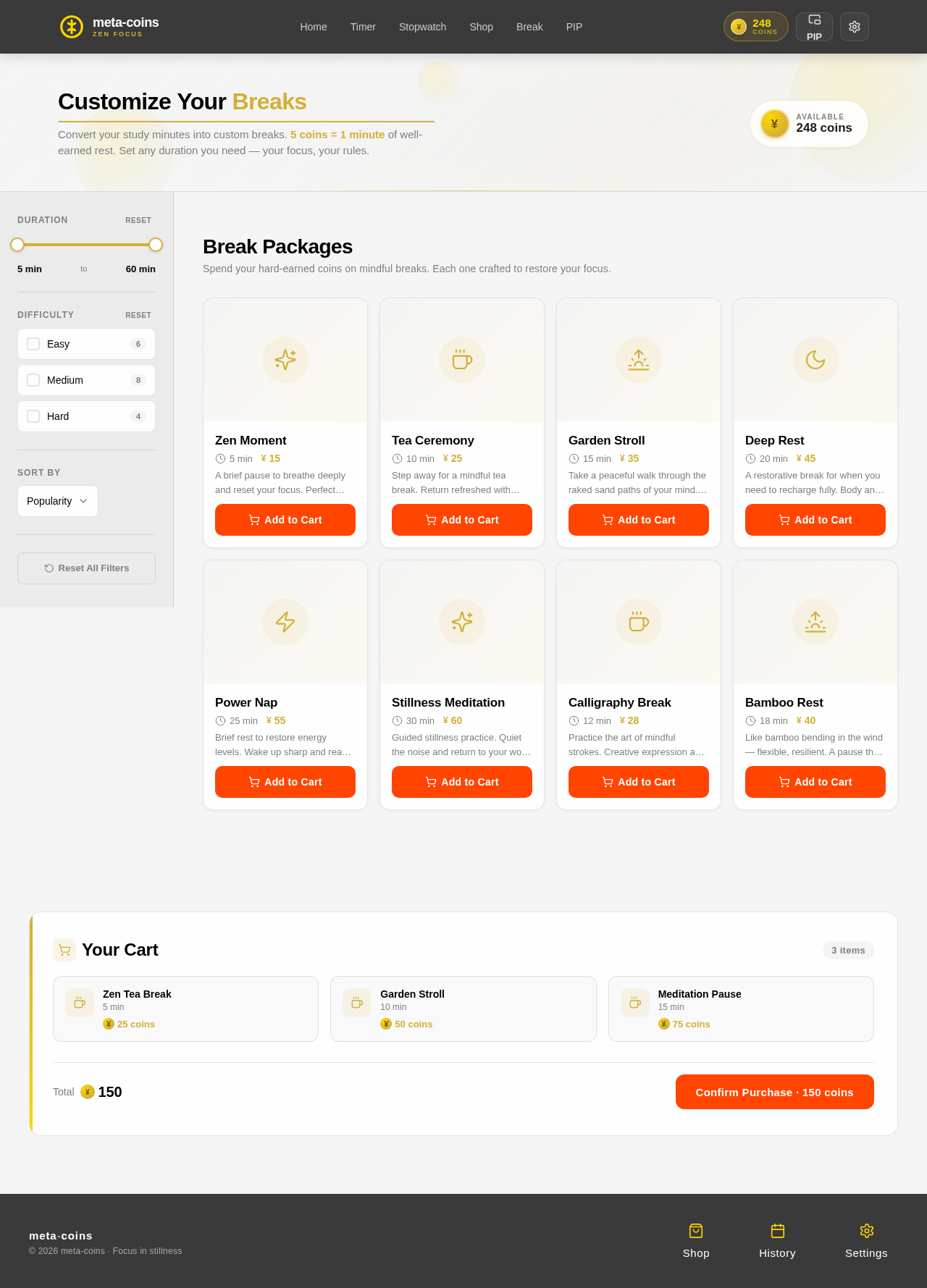This screenshot has width=927, height=1288.
Task: Click the 248 coins balance badge
Action: pos(755,27)
